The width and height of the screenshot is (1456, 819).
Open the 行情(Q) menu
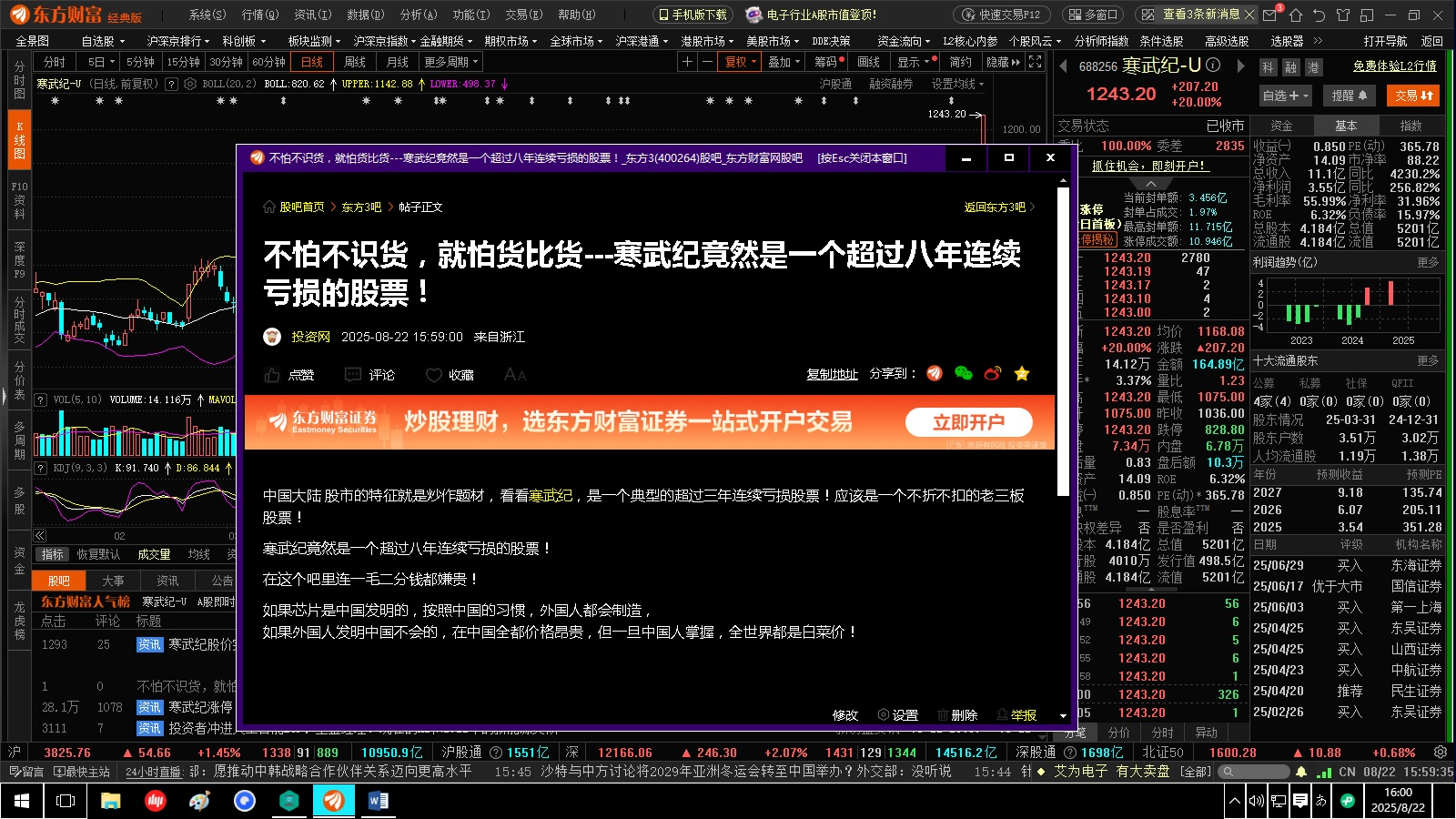point(259,15)
